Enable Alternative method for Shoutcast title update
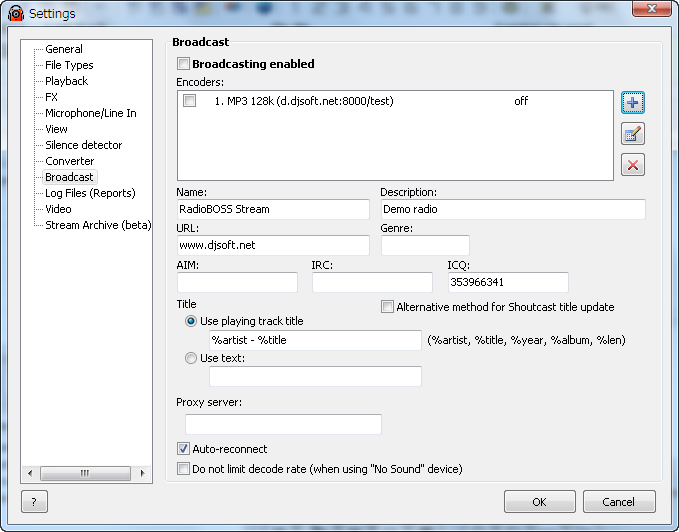 387,307
